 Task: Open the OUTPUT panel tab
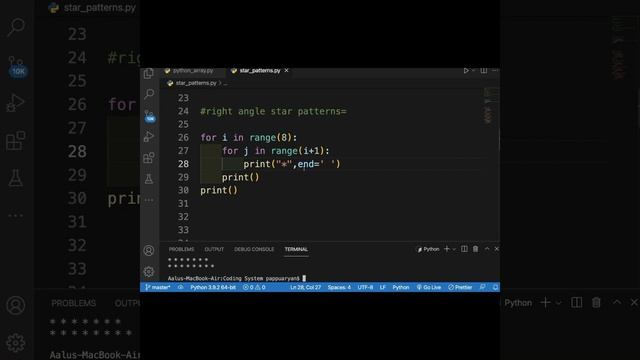(214, 249)
